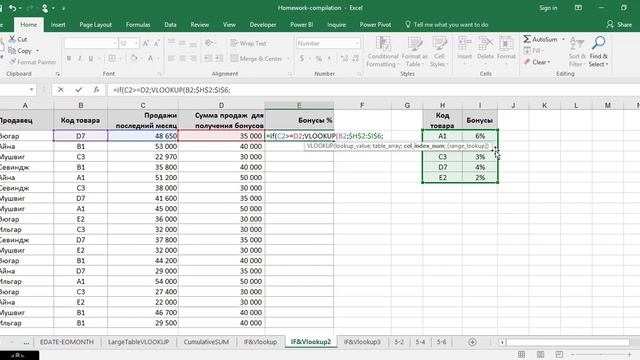Open ribbon display options button
The image size is (640, 360).
578,8
